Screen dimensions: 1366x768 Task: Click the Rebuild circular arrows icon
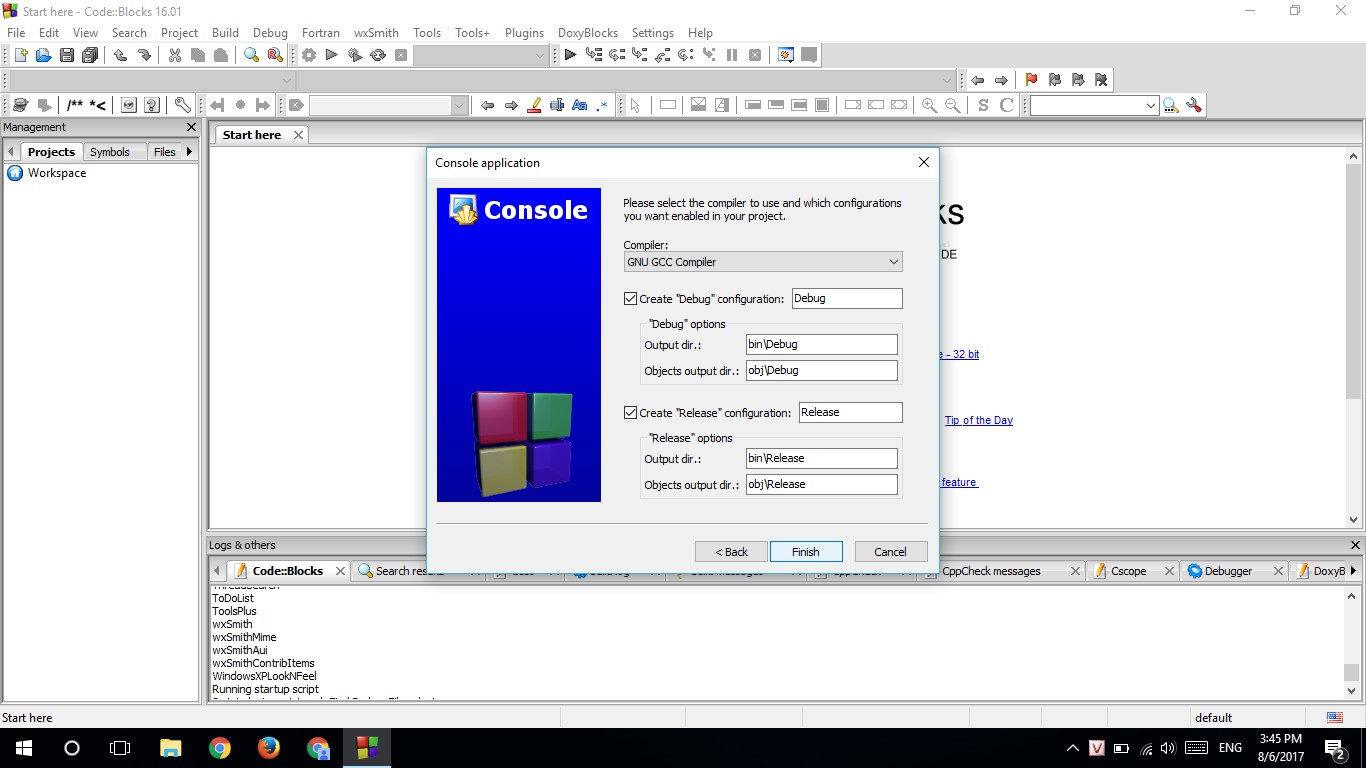coord(378,55)
